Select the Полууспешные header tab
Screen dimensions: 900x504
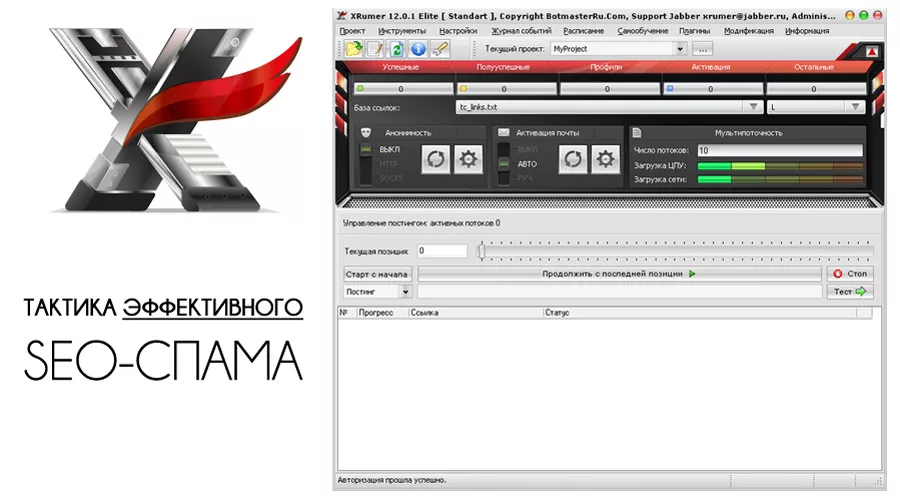(x=503, y=67)
